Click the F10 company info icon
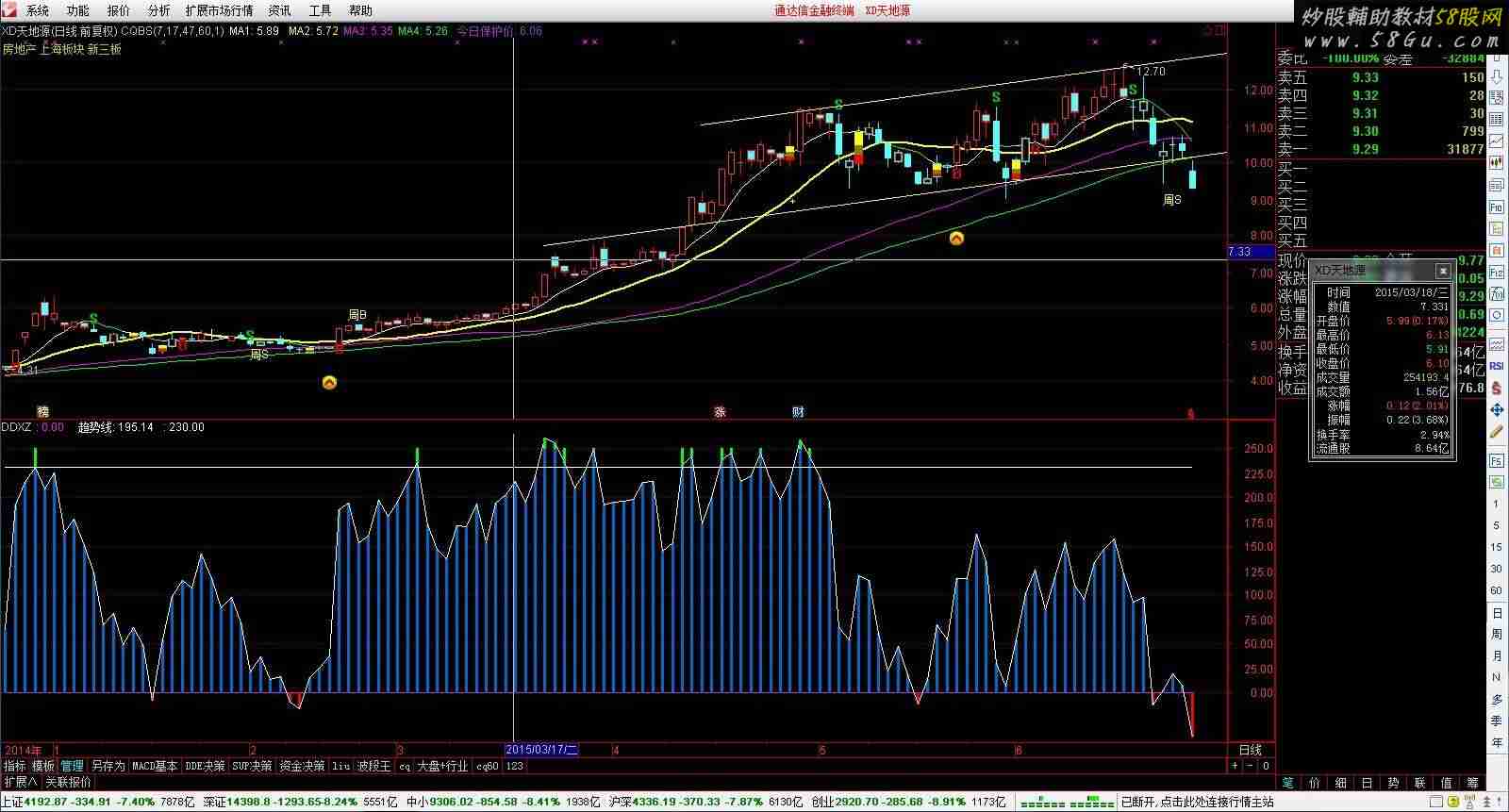 [x=1496, y=207]
